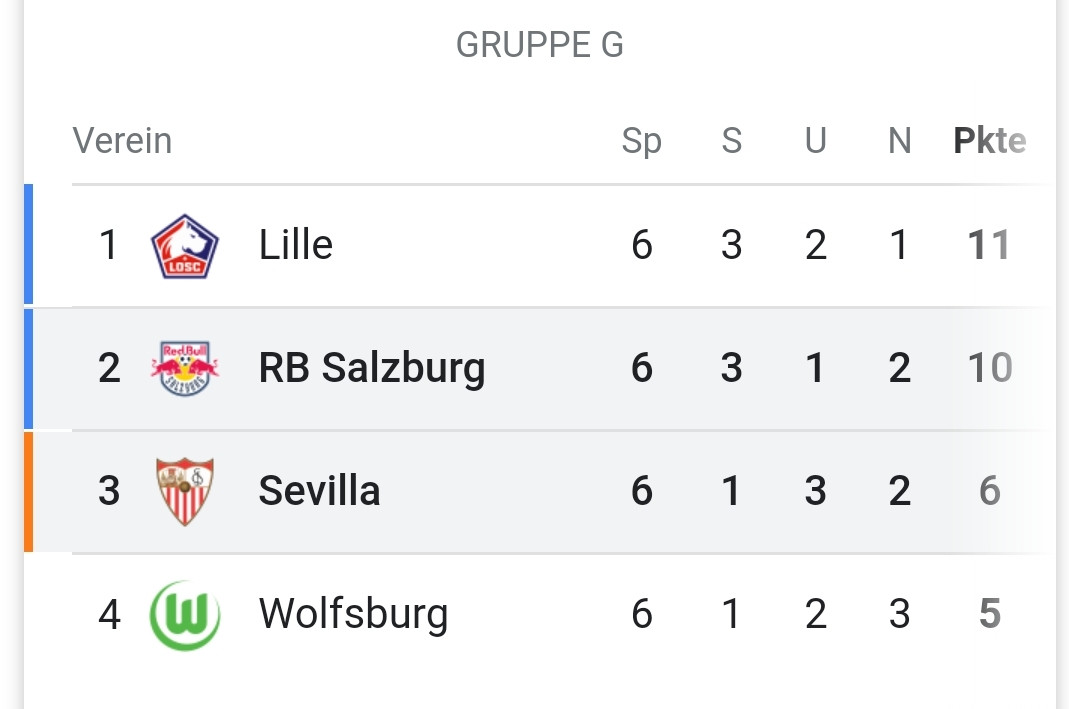Select the Wolfsburg team name
This screenshot has height=709, width=1069.
click(353, 614)
